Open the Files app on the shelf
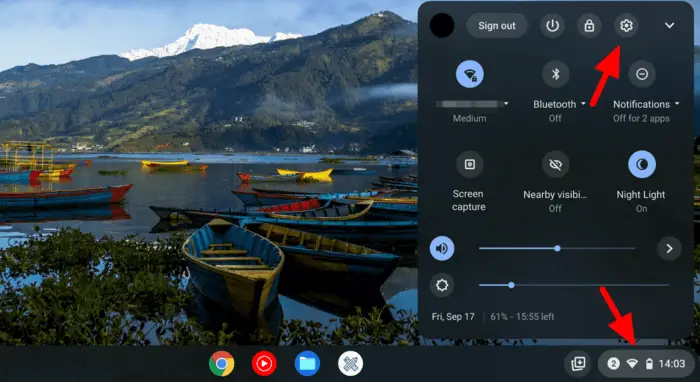 (x=307, y=364)
